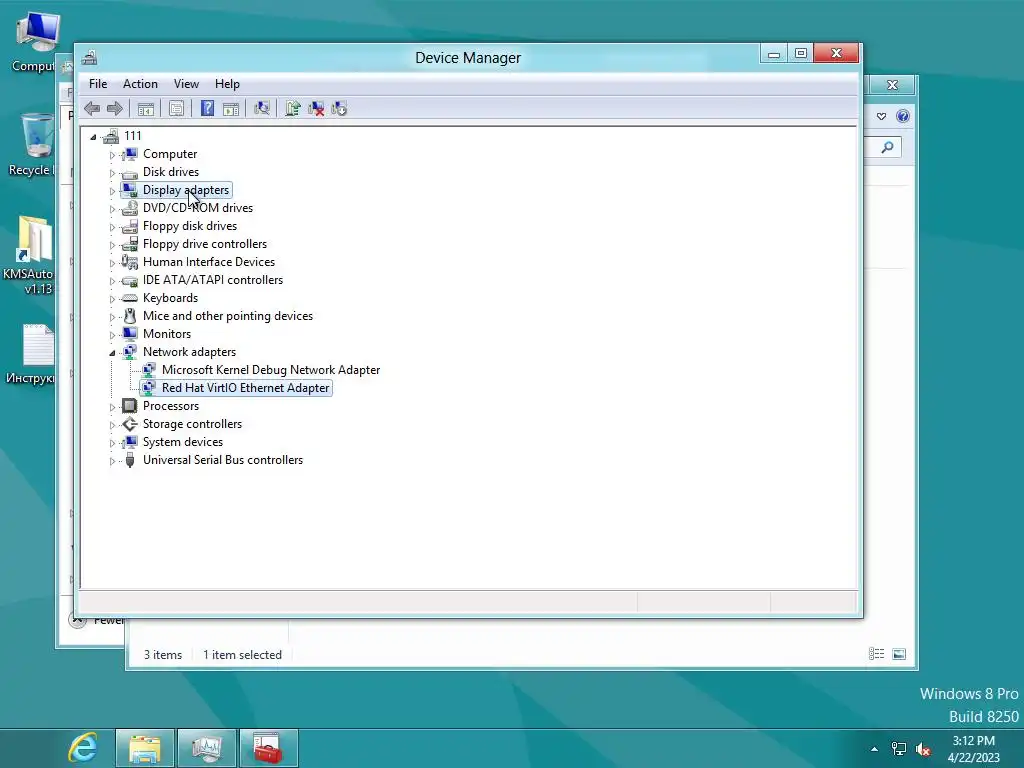This screenshot has height=768, width=1024.
Task: Expand the Disk drives category
Action: (x=112, y=173)
